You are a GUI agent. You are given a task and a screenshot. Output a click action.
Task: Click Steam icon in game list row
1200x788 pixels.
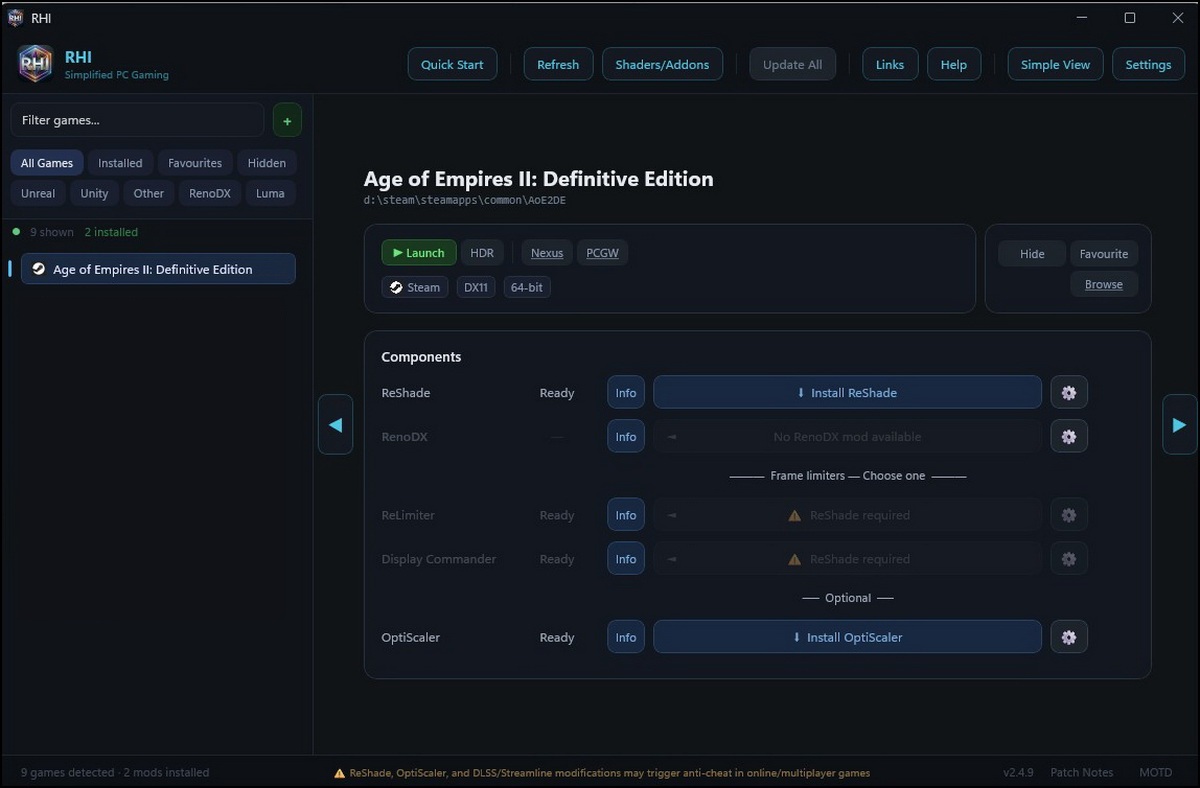[38, 269]
